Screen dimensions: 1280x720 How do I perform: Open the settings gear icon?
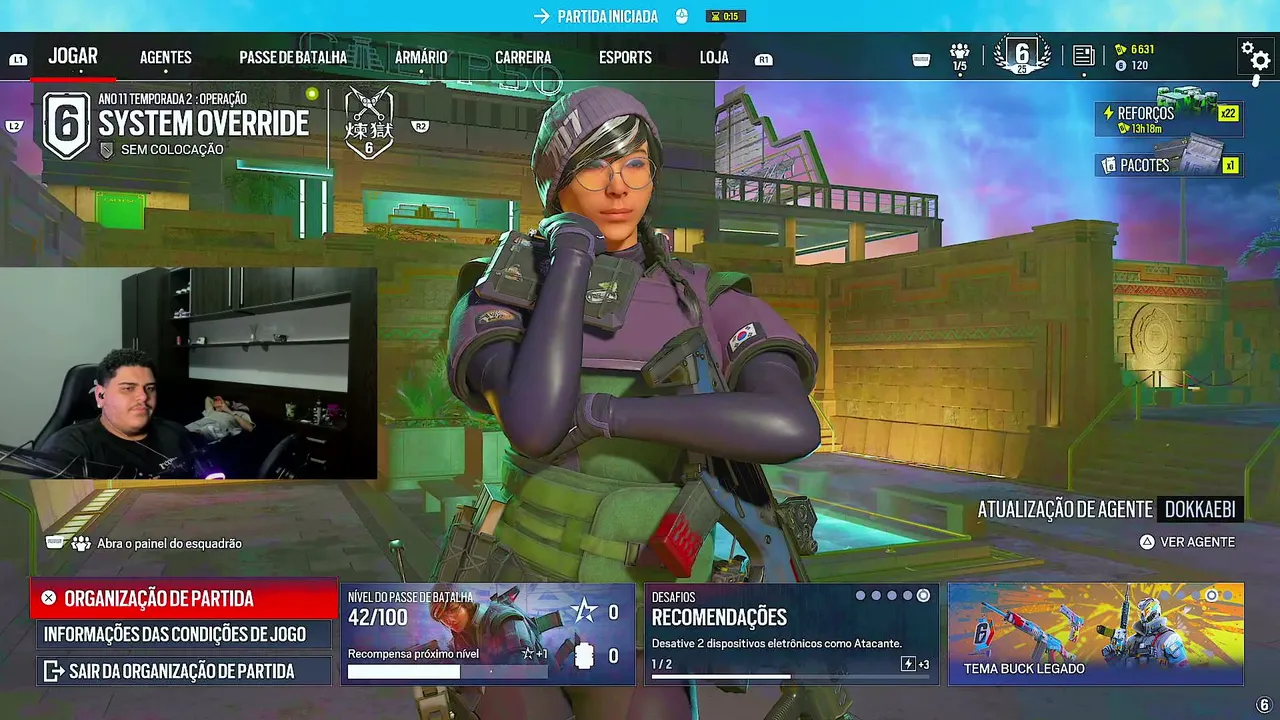pyautogui.click(x=1255, y=56)
